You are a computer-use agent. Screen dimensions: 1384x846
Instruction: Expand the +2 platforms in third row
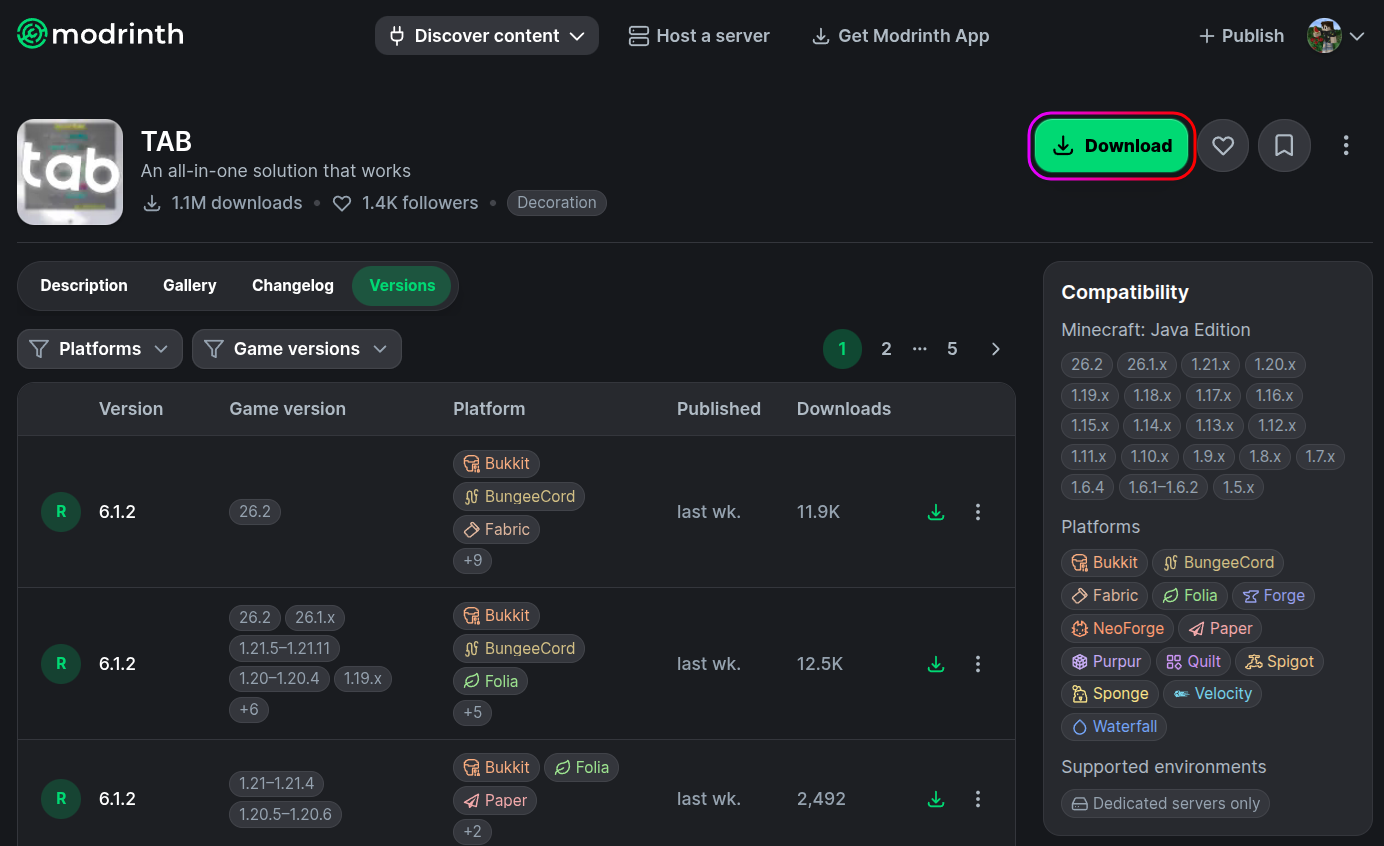(473, 832)
